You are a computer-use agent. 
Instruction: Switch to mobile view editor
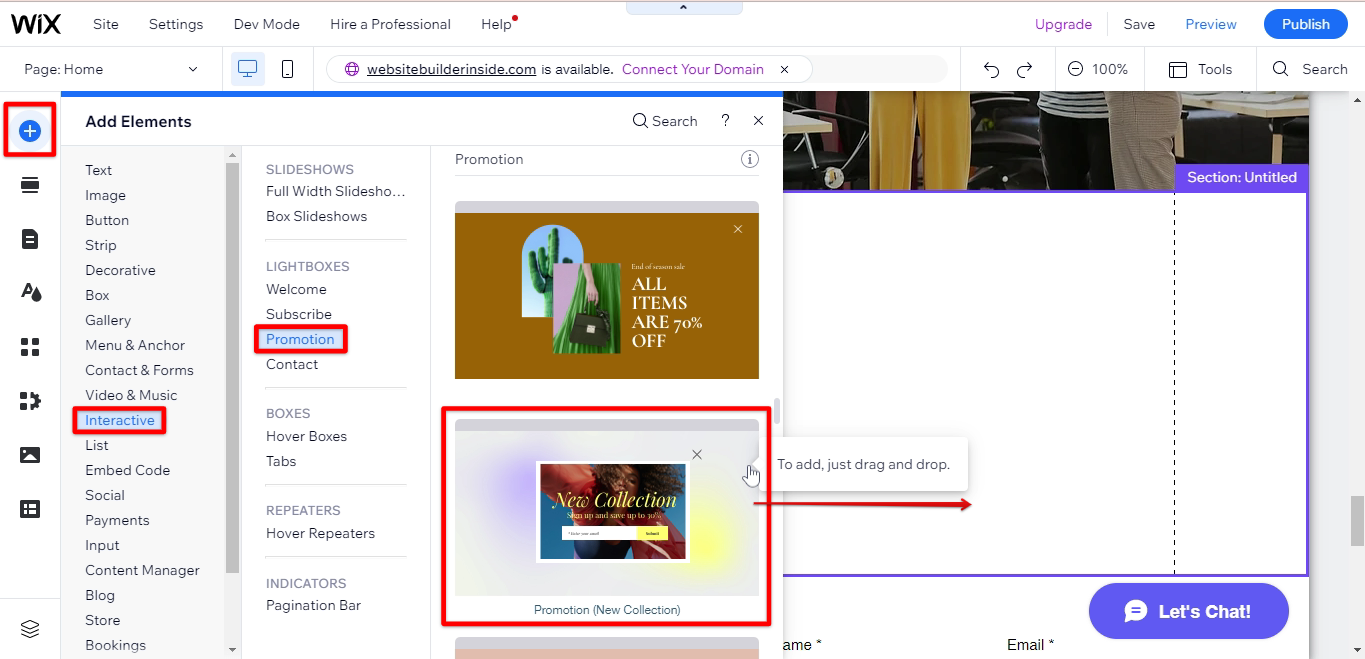point(288,69)
